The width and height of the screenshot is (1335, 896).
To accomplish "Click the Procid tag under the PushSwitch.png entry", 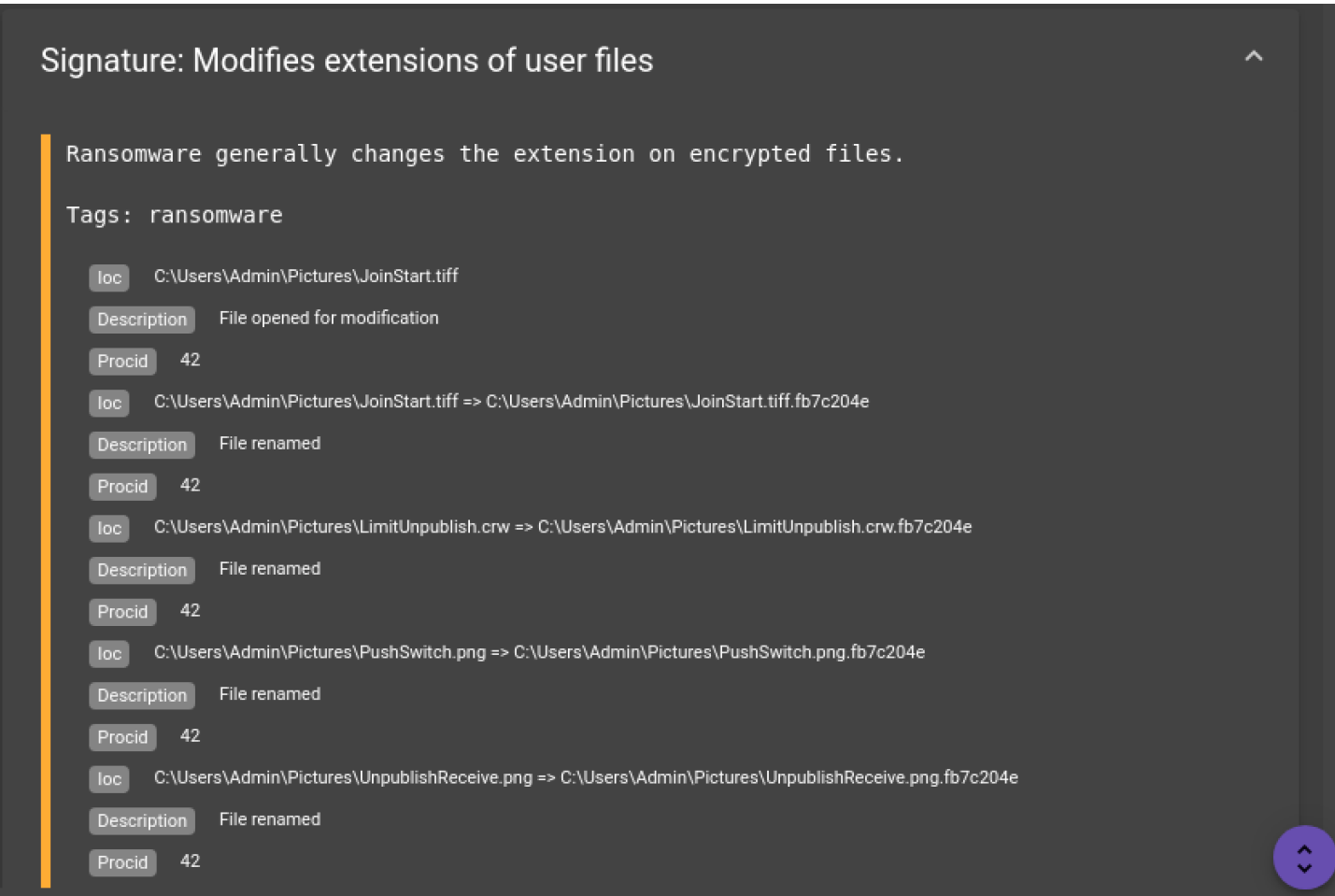I will click(122, 737).
